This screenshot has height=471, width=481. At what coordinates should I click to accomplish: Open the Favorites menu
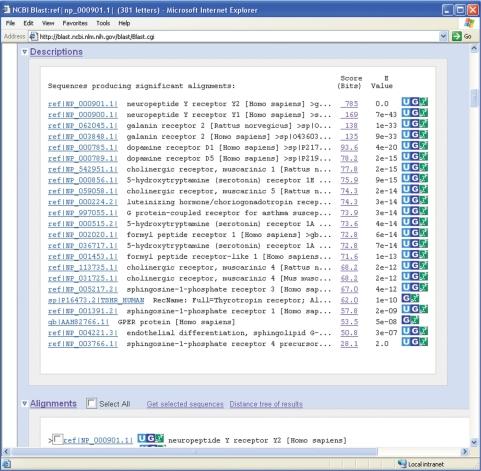[75, 23]
